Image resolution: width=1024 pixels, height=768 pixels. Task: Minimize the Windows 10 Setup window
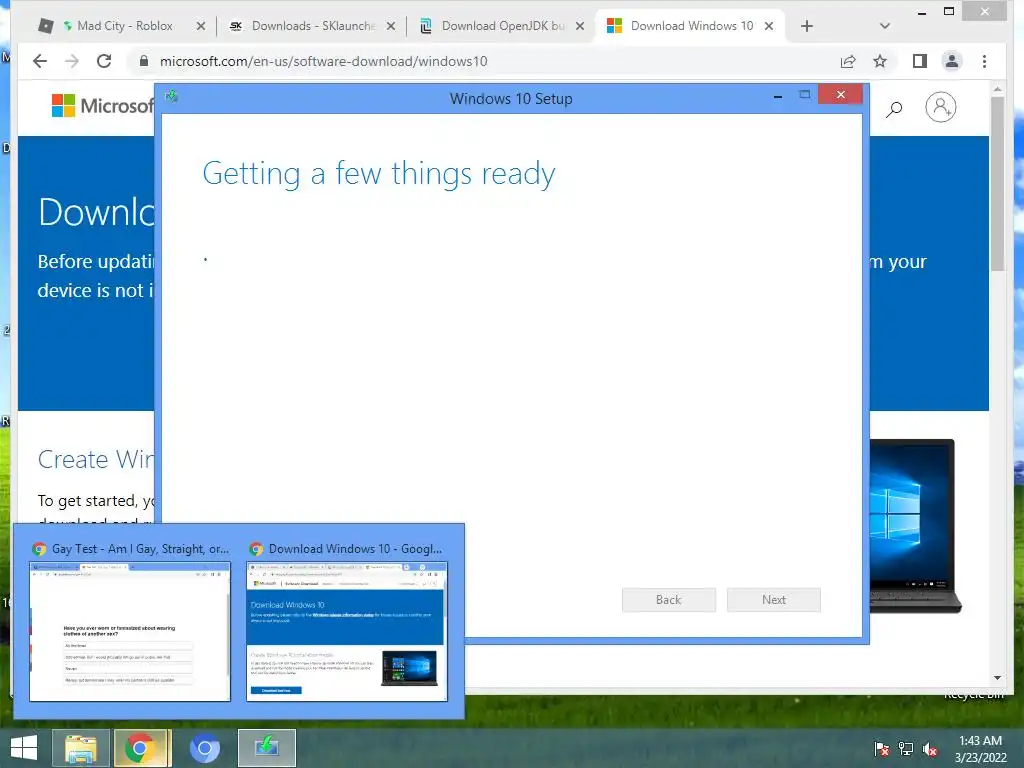pyautogui.click(x=778, y=96)
